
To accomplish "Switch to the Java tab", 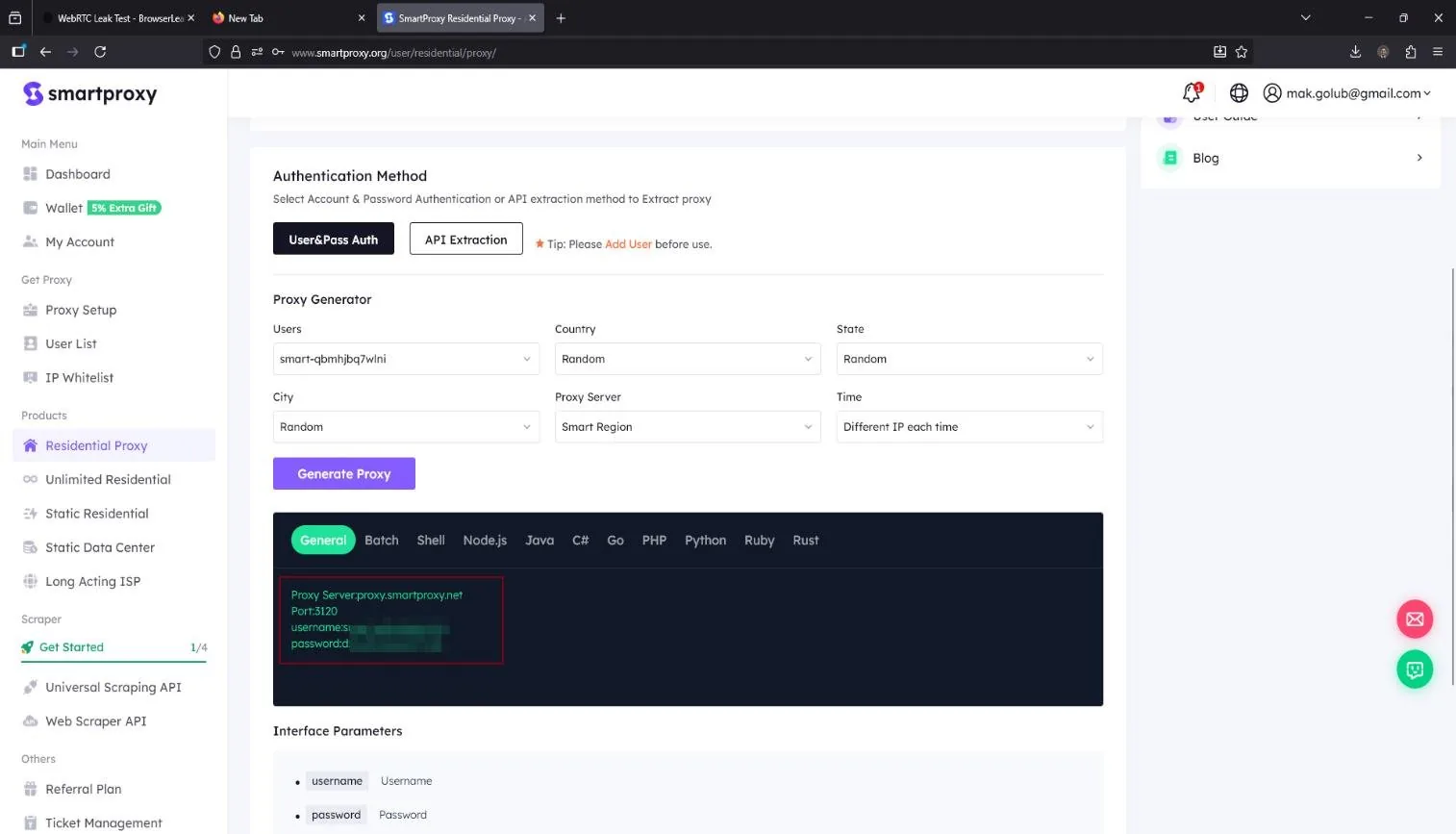I will click(x=540, y=541).
